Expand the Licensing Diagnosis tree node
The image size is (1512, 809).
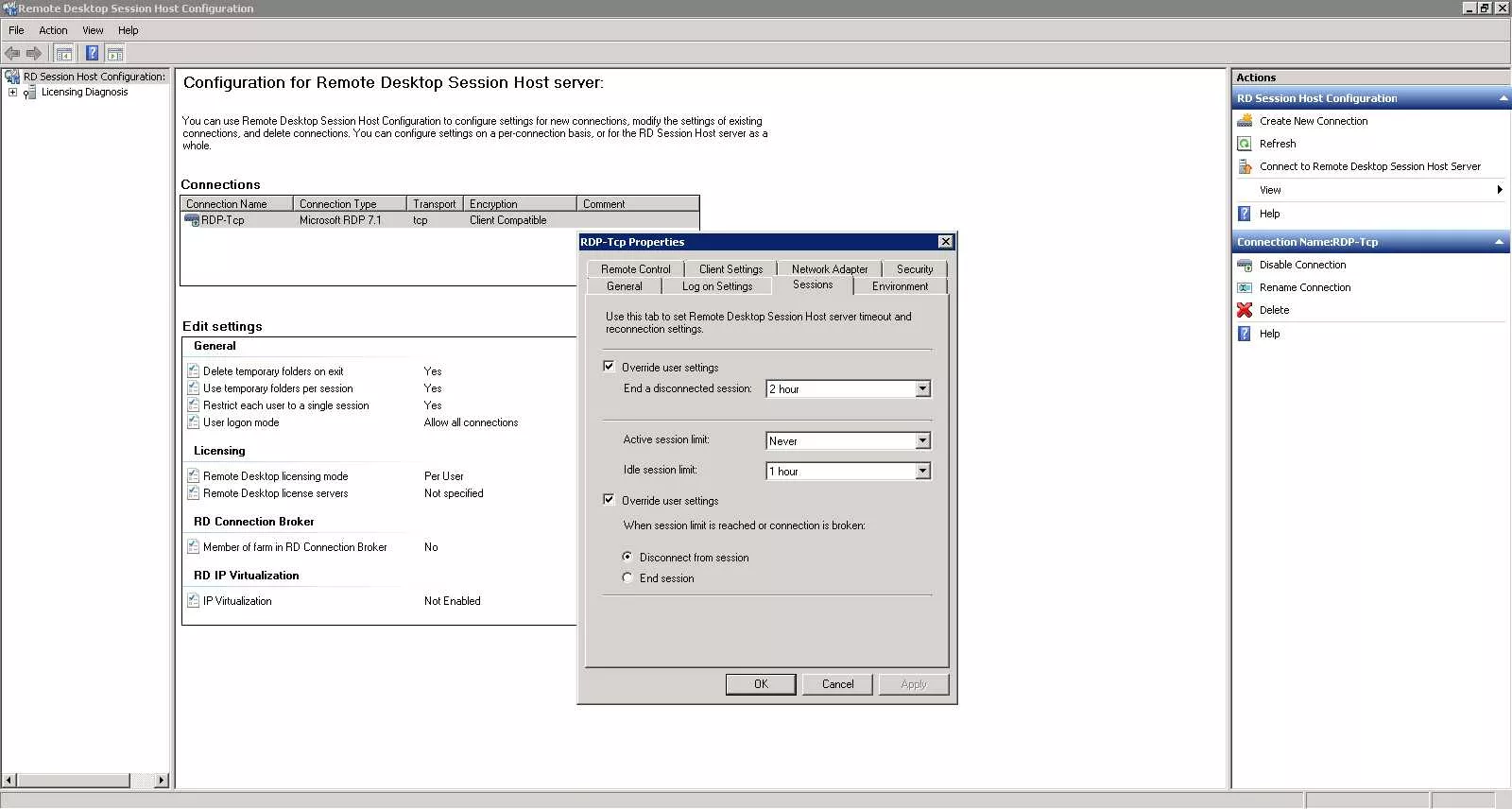coord(12,93)
